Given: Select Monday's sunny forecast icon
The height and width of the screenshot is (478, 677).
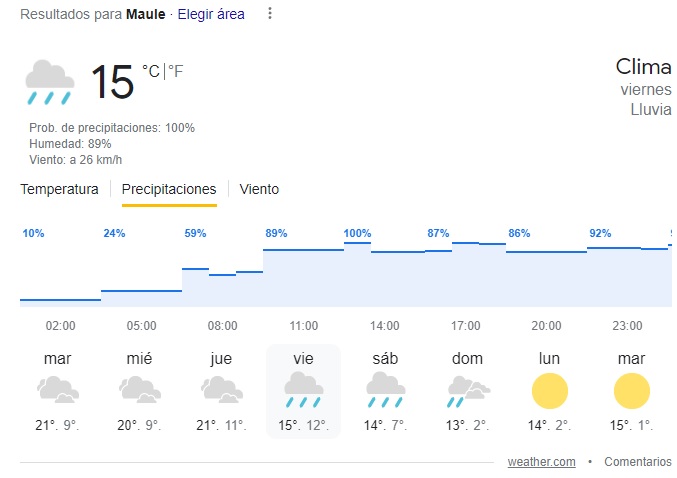Looking at the screenshot, I should pyautogui.click(x=549, y=389).
